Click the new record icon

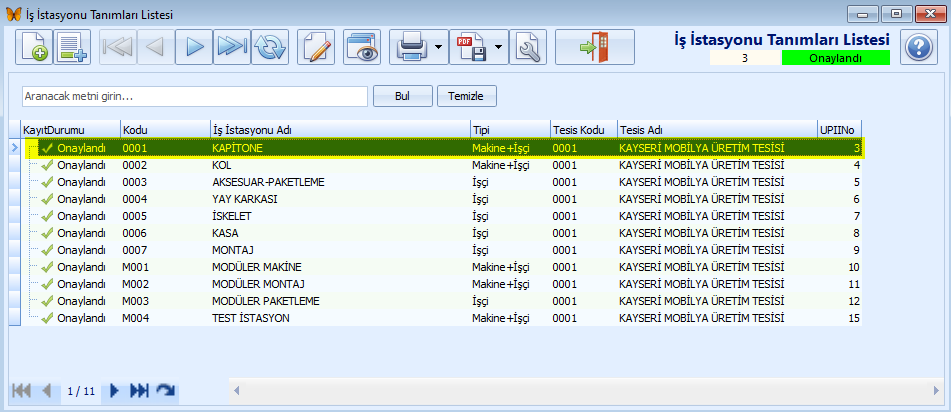34,47
